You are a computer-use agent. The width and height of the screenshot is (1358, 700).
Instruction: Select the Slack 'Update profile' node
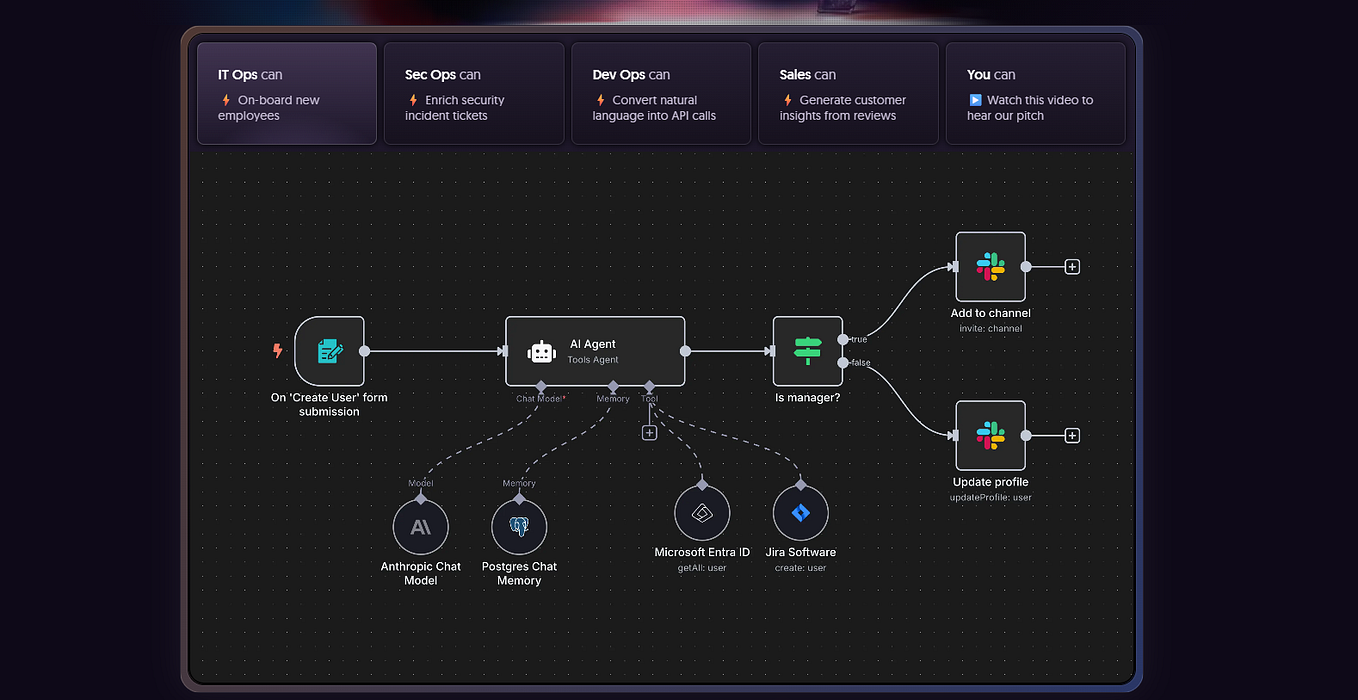(x=990, y=435)
